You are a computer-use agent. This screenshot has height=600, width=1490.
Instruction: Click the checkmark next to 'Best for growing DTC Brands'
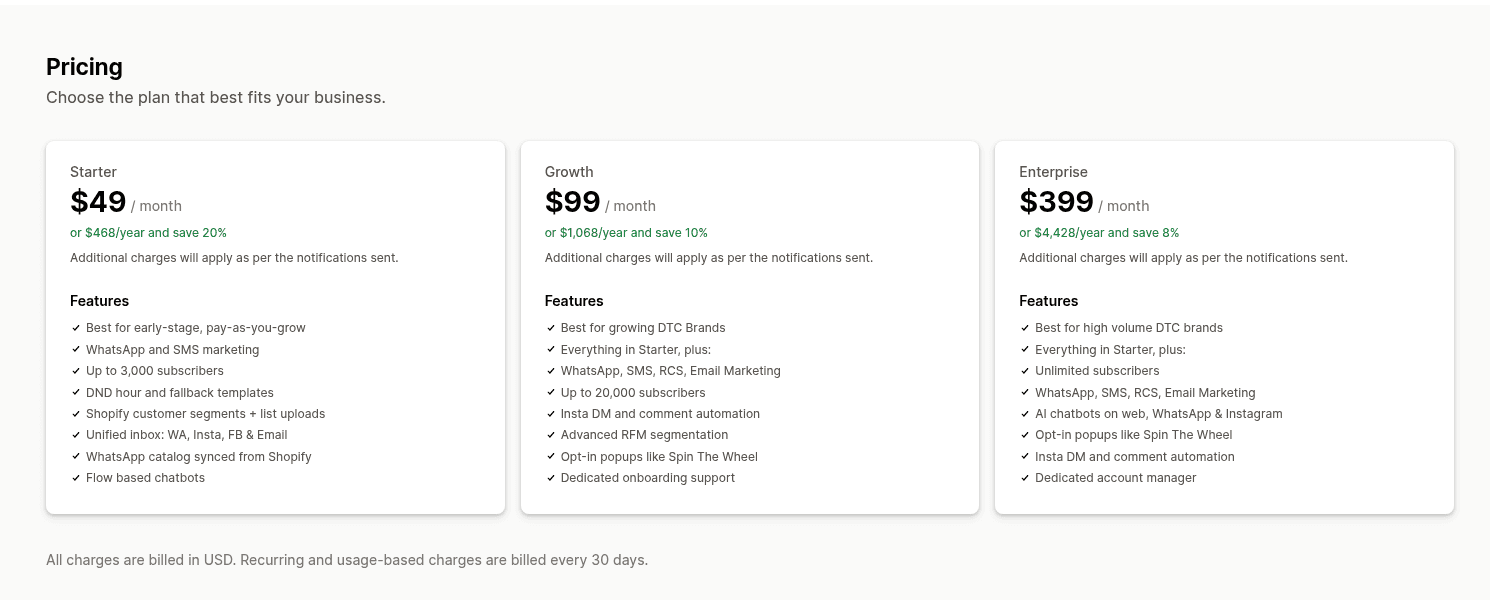[550, 328]
